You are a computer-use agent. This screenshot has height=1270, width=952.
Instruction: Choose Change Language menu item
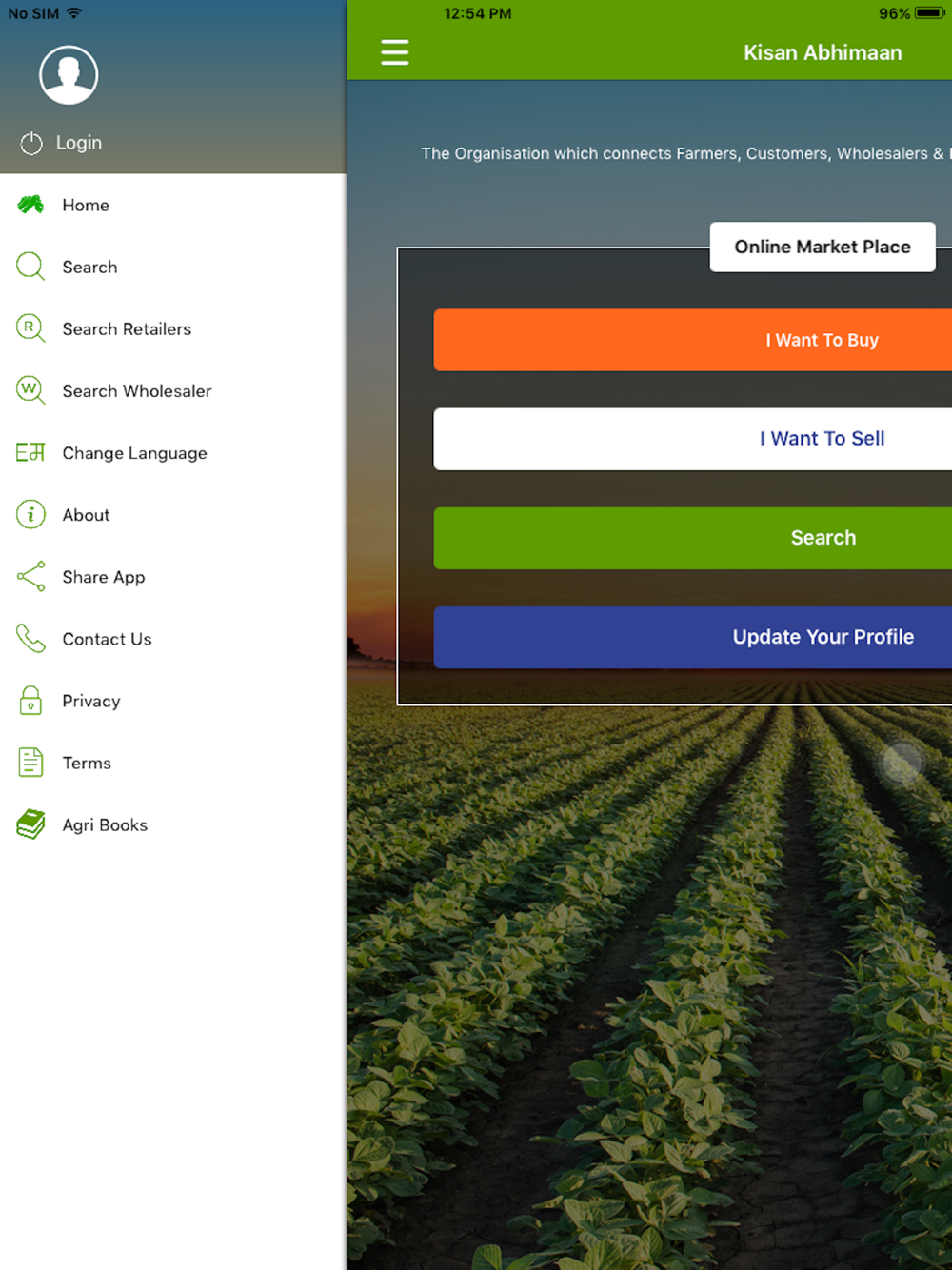point(173,452)
